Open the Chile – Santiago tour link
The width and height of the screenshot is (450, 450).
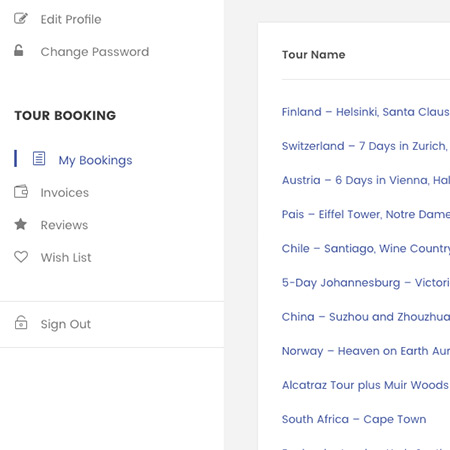click(x=366, y=248)
